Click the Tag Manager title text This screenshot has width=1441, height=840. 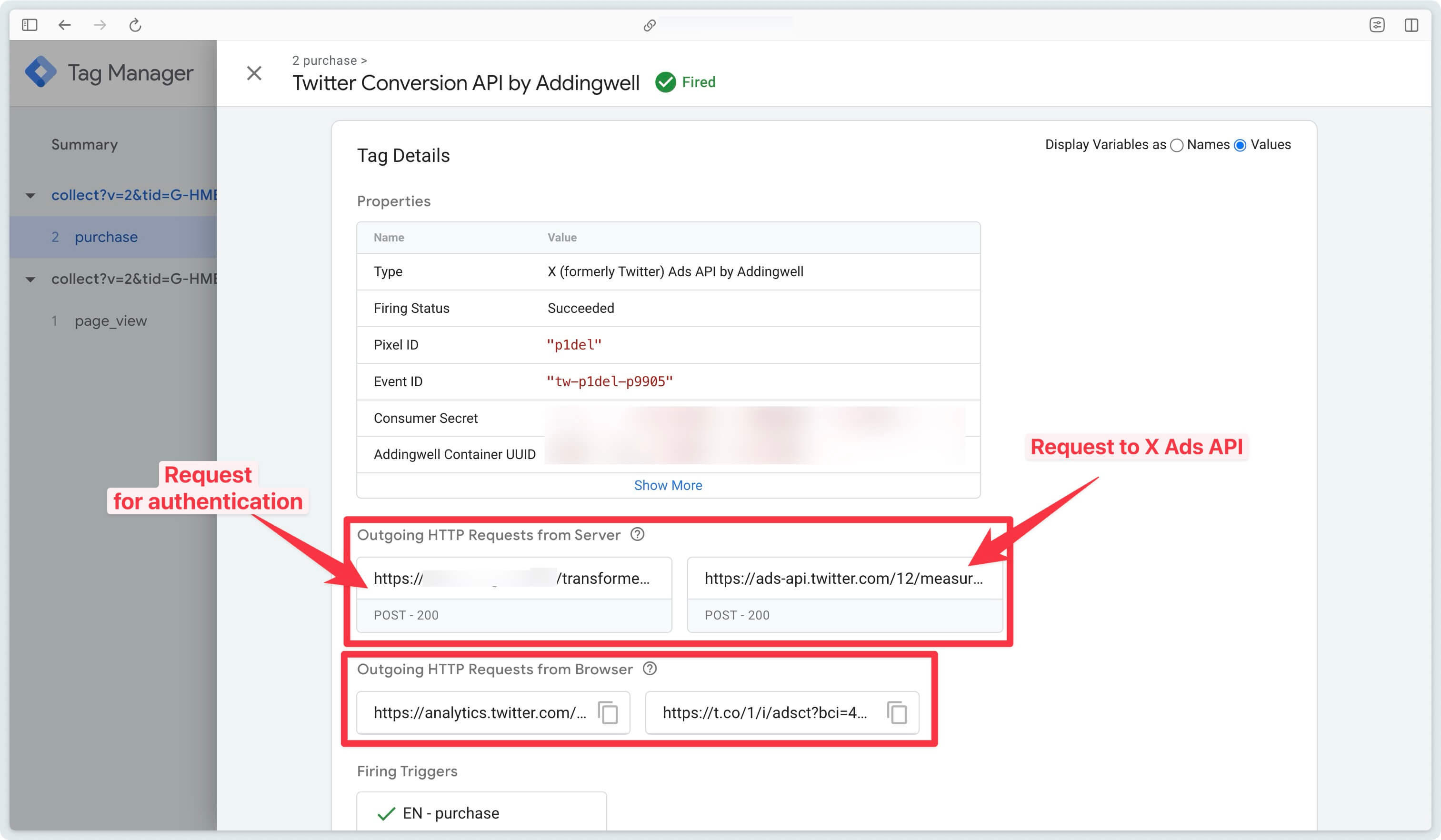coord(130,73)
